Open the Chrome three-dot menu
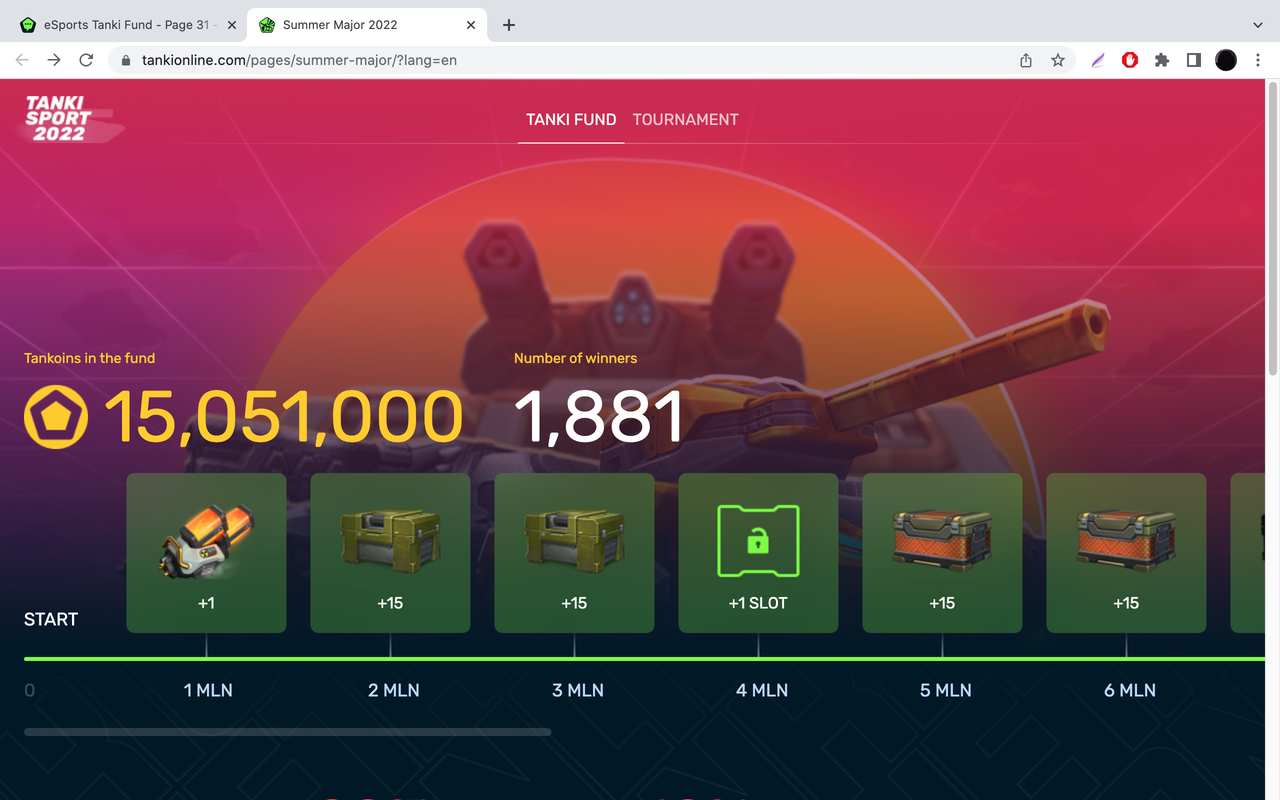This screenshot has width=1280, height=800. [x=1258, y=60]
